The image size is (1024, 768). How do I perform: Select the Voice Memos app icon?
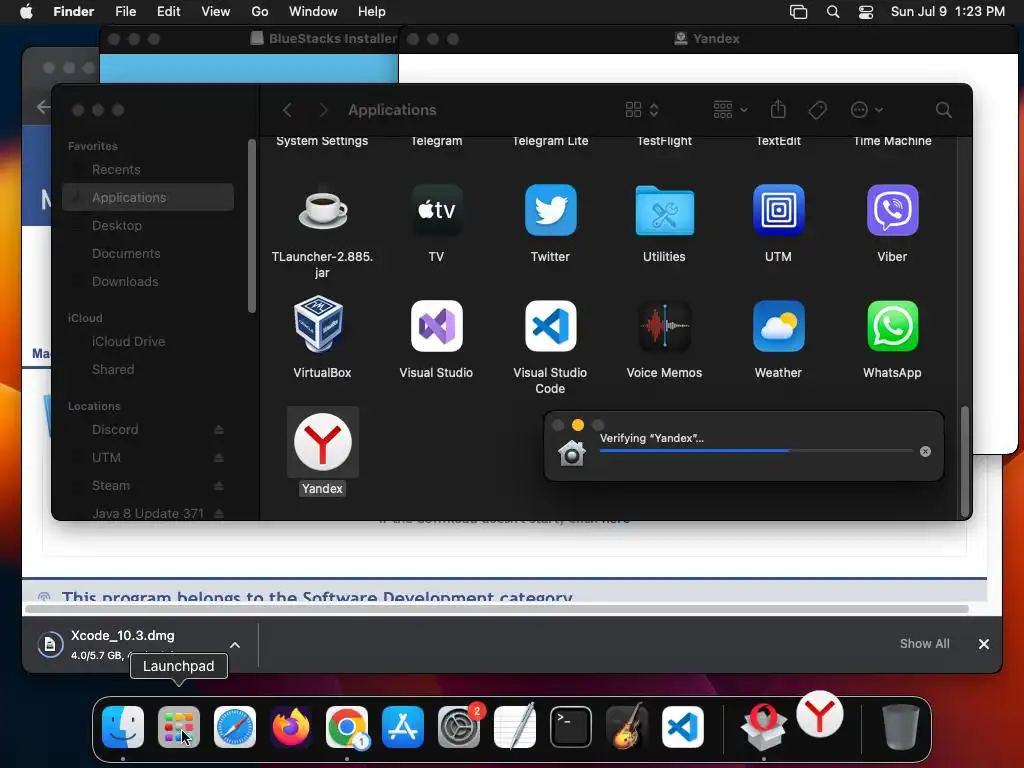pos(664,326)
